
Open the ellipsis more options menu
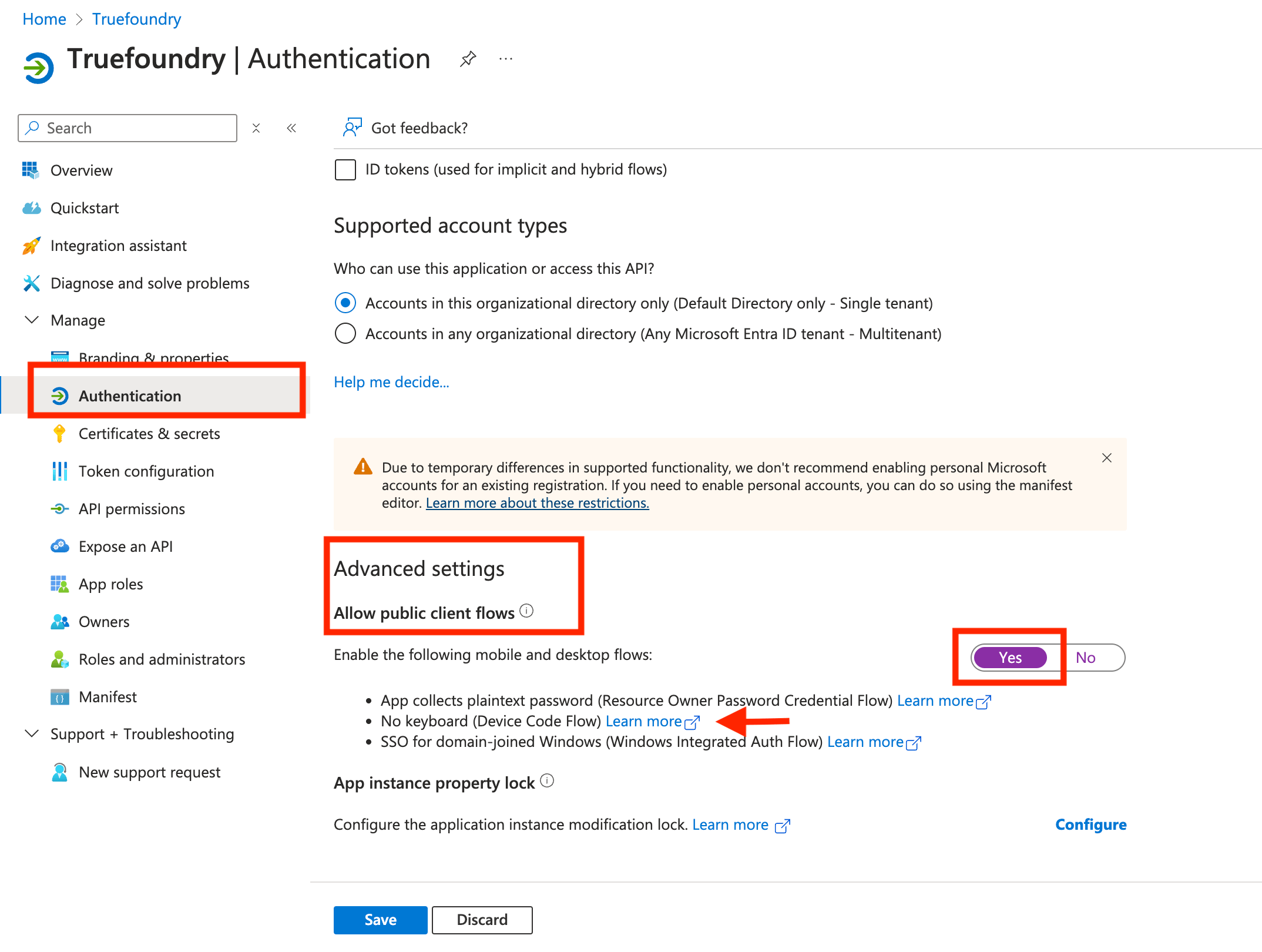pyautogui.click(x=506, y=59)
